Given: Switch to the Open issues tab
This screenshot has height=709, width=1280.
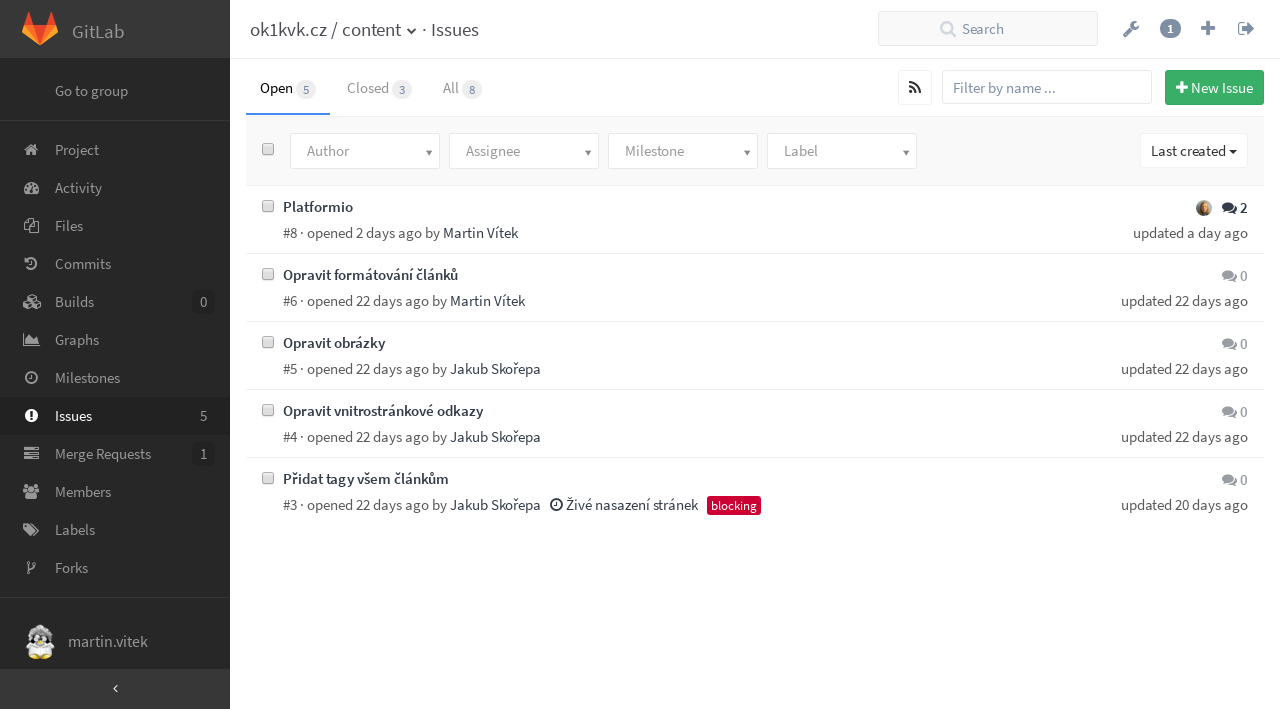Looking at the screenshot, I should point(288,88).
